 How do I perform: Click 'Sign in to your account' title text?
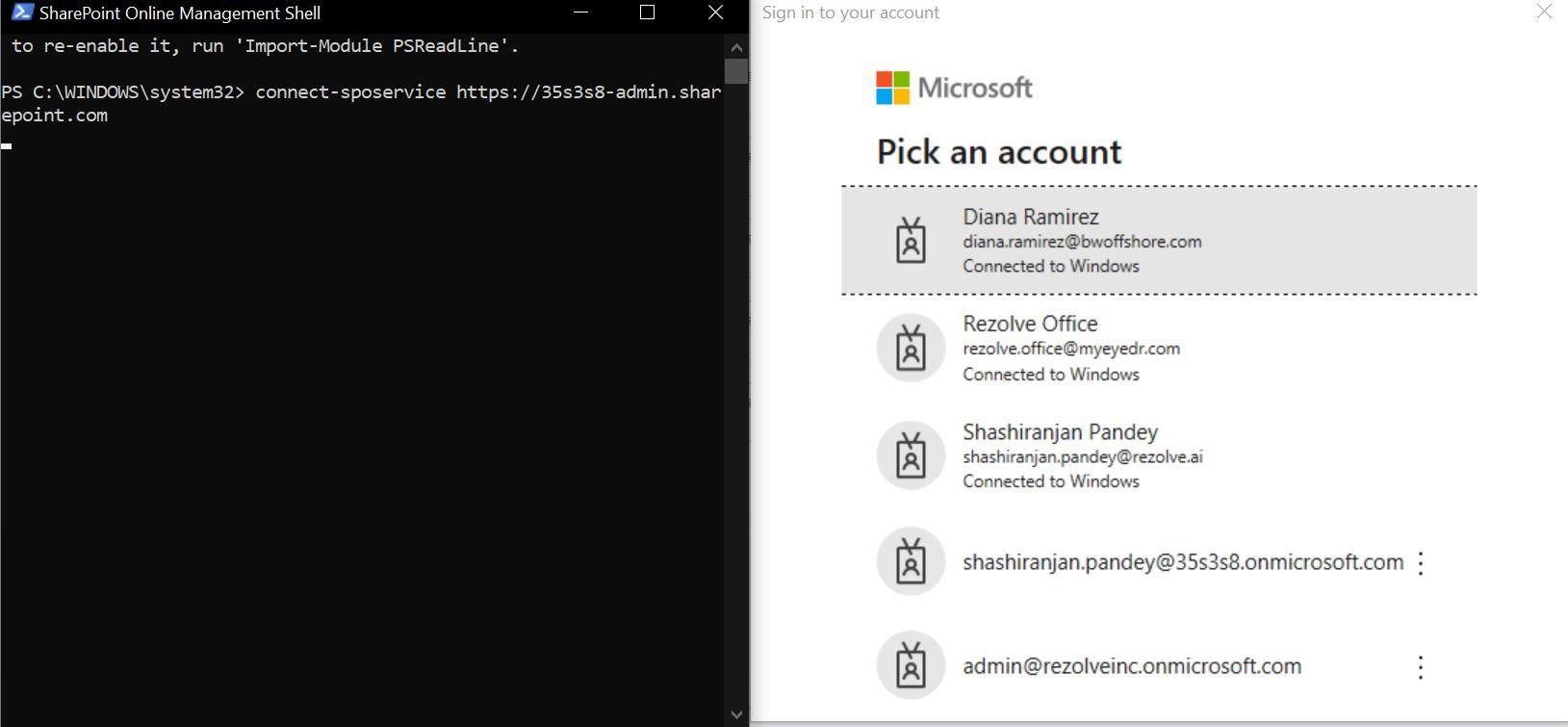click(x=851, y=13)
